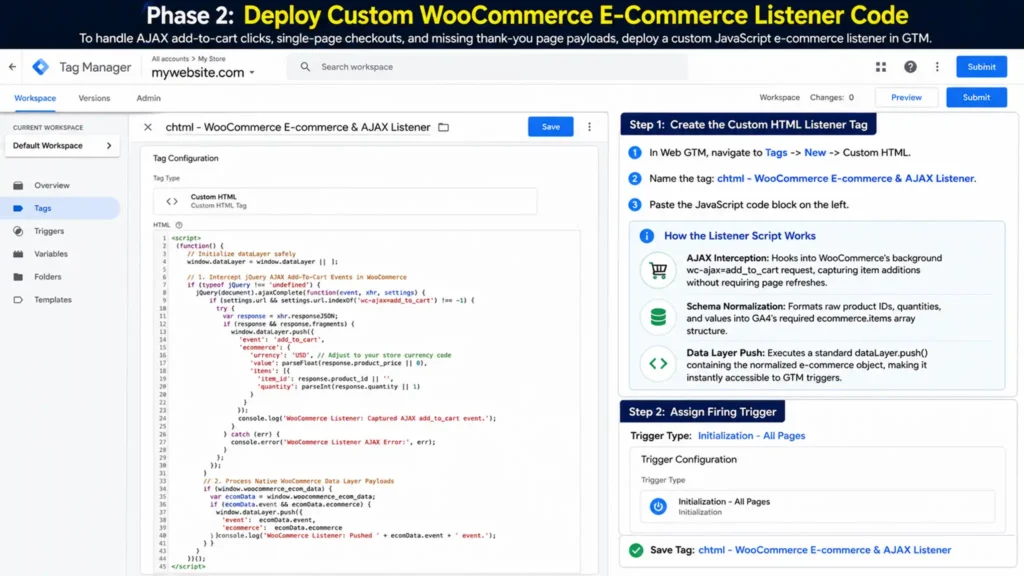Open the mywebsite.com container dropdown
Viewport: 1024px width, 576px height.
coord(203,72)
